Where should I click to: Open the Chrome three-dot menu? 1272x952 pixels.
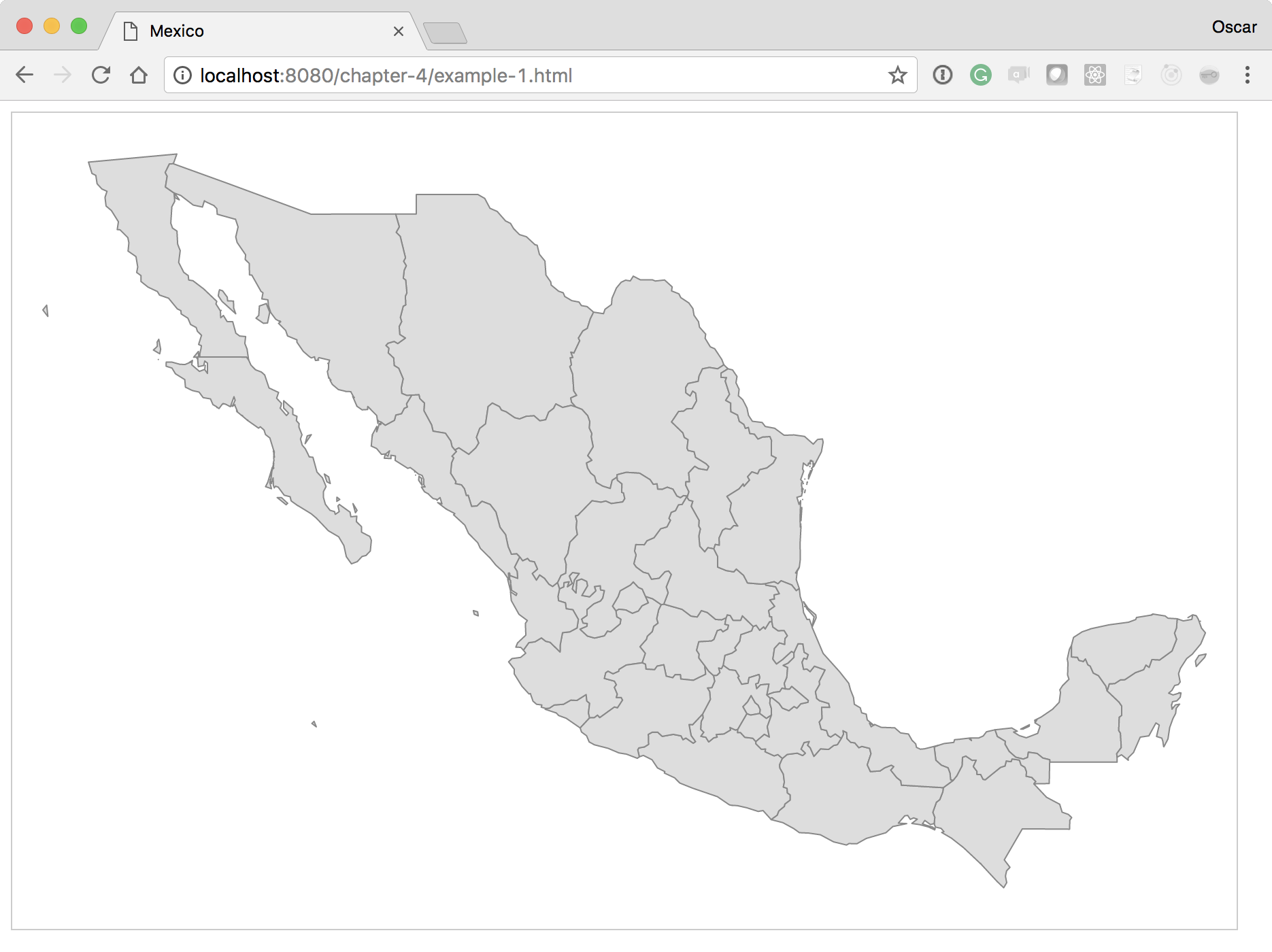[1248, 75]
